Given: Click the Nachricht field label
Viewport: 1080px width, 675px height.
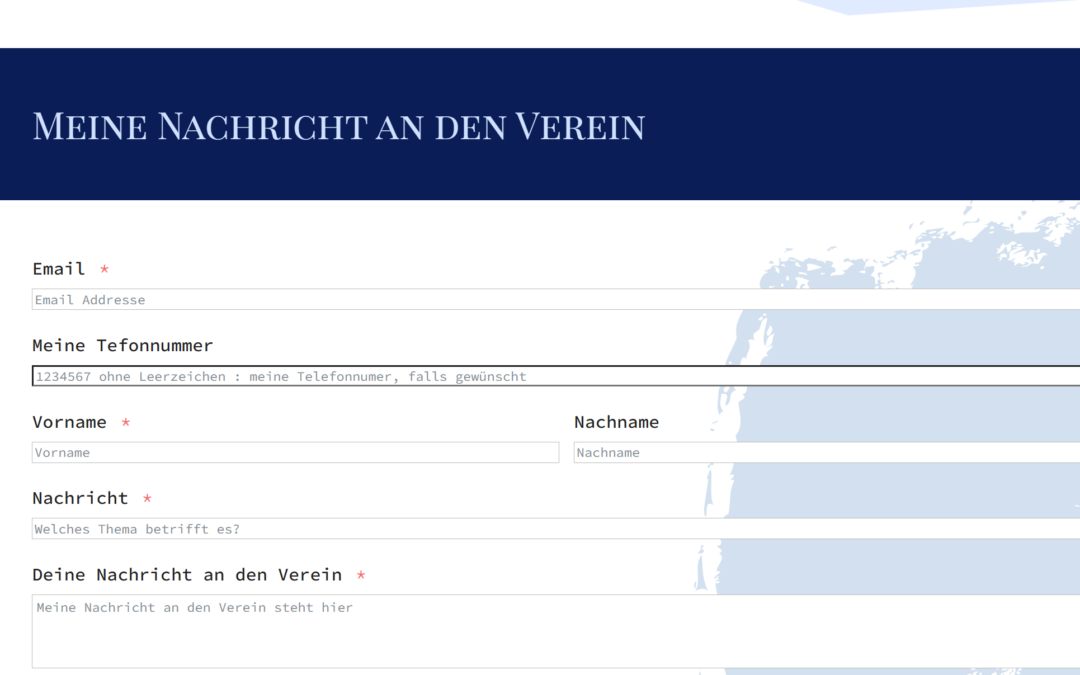Looking at the screenshot, I should (79, 498).
